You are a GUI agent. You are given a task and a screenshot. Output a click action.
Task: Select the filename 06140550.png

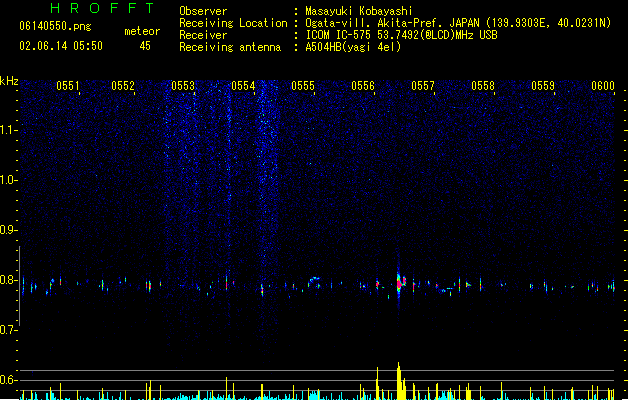tap(55, 26)
